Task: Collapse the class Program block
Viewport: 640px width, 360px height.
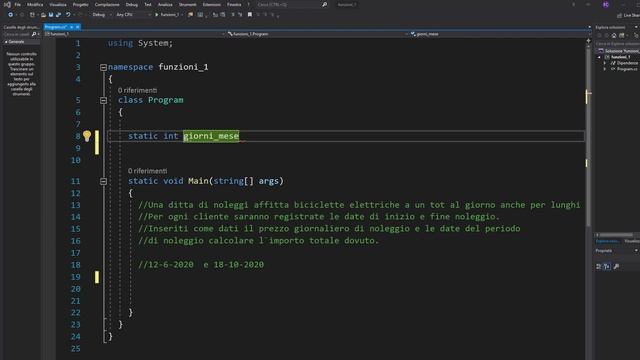Action: 103,100
